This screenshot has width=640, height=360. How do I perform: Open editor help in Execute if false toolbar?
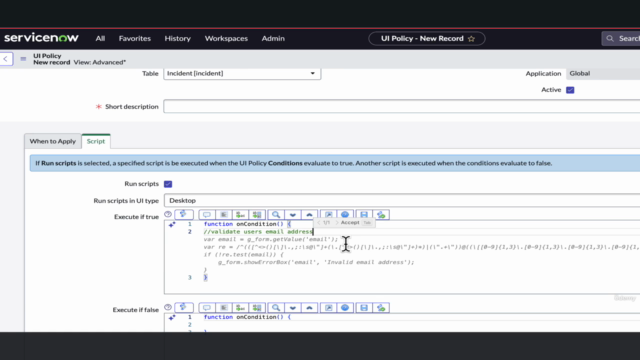coord(345,308)
